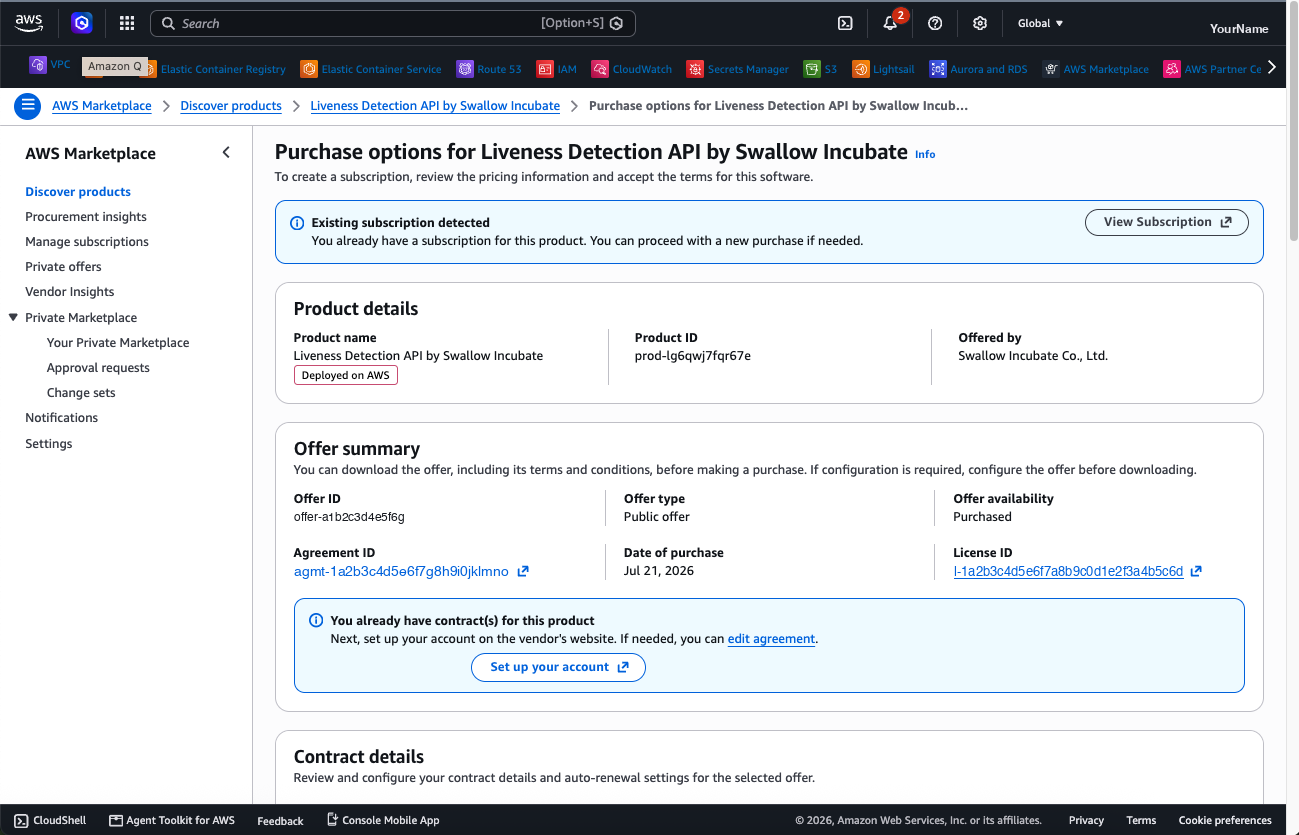The height and width of the screenshot is (835, 1299).
Task: Open CloudShell terminal icon in top bar
Action: (x=844, y=23)
